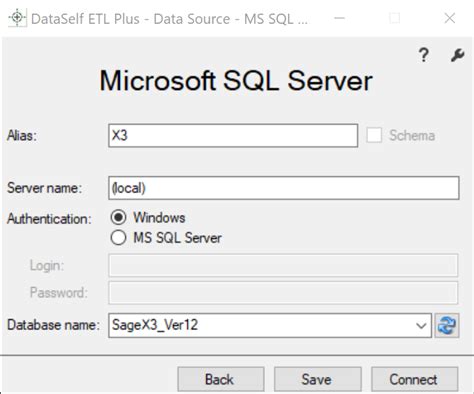Click the Save button

[318, 379]
